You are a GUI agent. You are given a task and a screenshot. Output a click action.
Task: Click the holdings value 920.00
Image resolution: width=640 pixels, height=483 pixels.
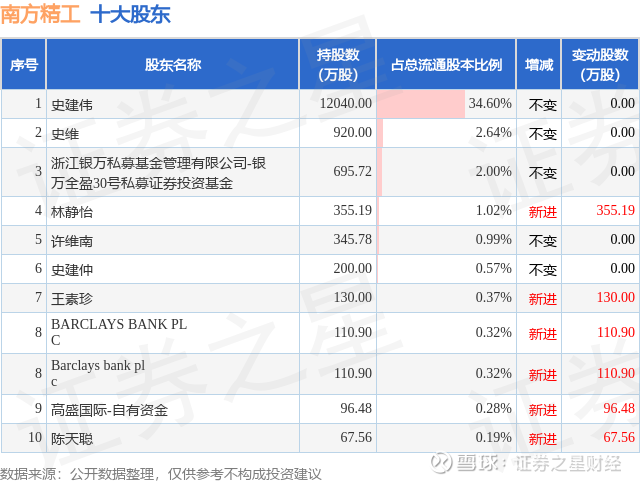tap(353, 132)
